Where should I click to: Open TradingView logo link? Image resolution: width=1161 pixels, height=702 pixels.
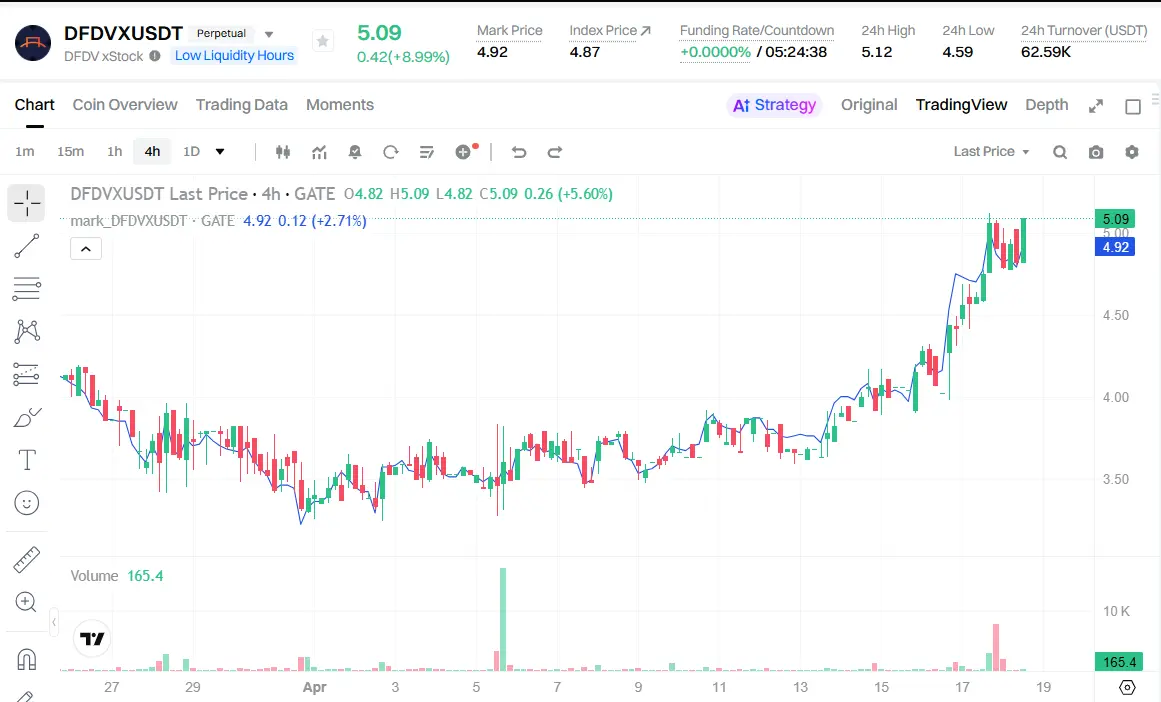click(x=93, y=638)
